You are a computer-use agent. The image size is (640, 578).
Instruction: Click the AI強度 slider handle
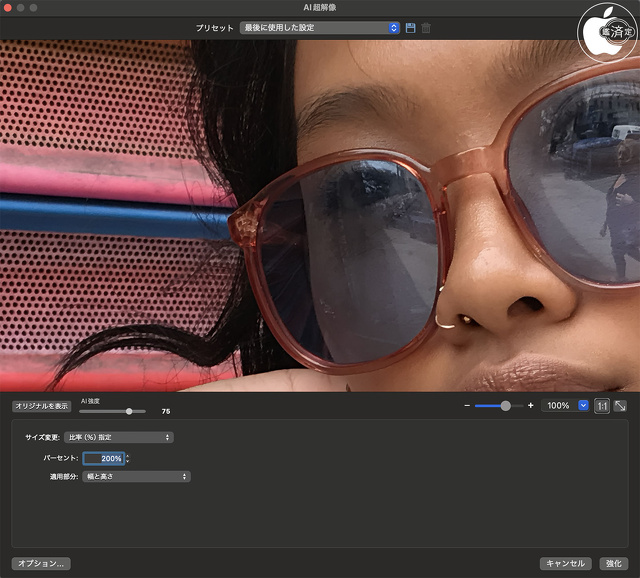click(x=129, y=411)
